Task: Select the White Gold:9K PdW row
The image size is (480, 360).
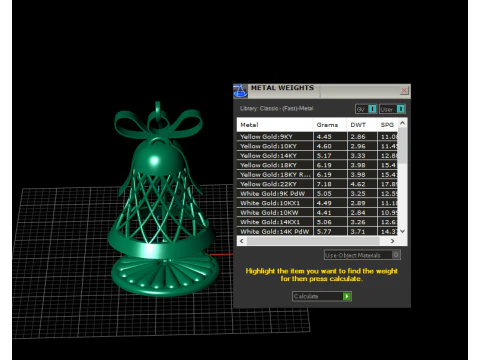Action: [x=317, y=194]
